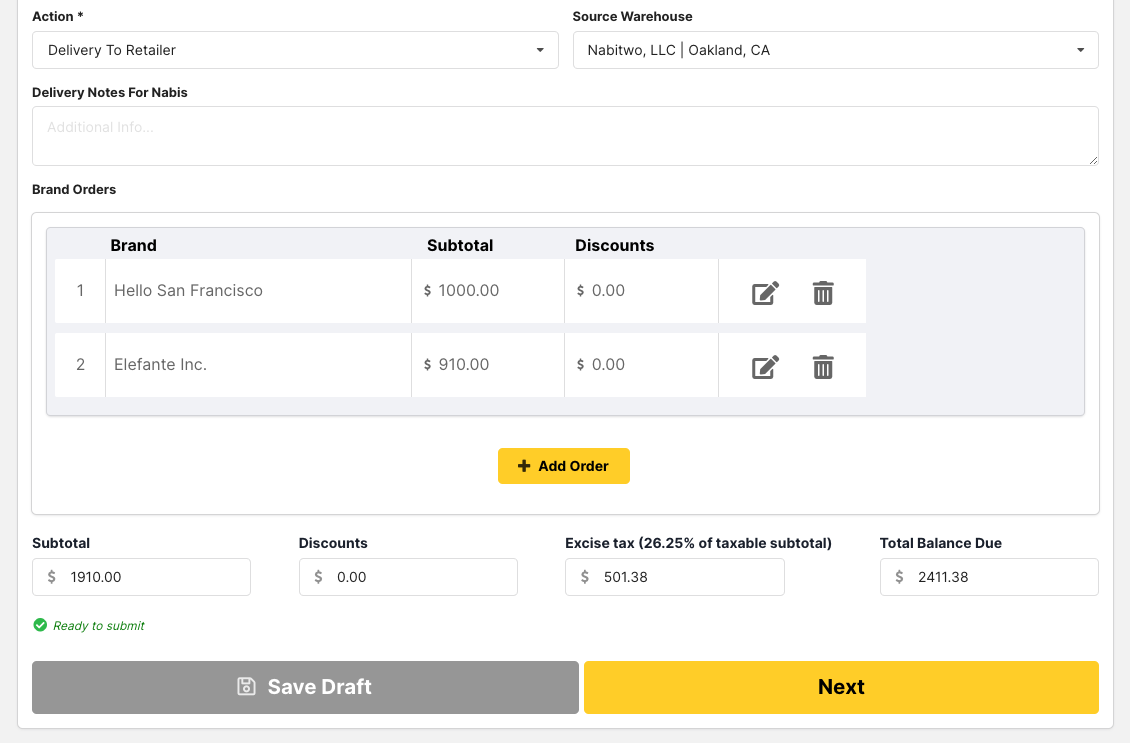Open the Source Warehouse dropdown
Image resolution: width=1130 pixels, height=743 pixels.
(x=835, y=50)
